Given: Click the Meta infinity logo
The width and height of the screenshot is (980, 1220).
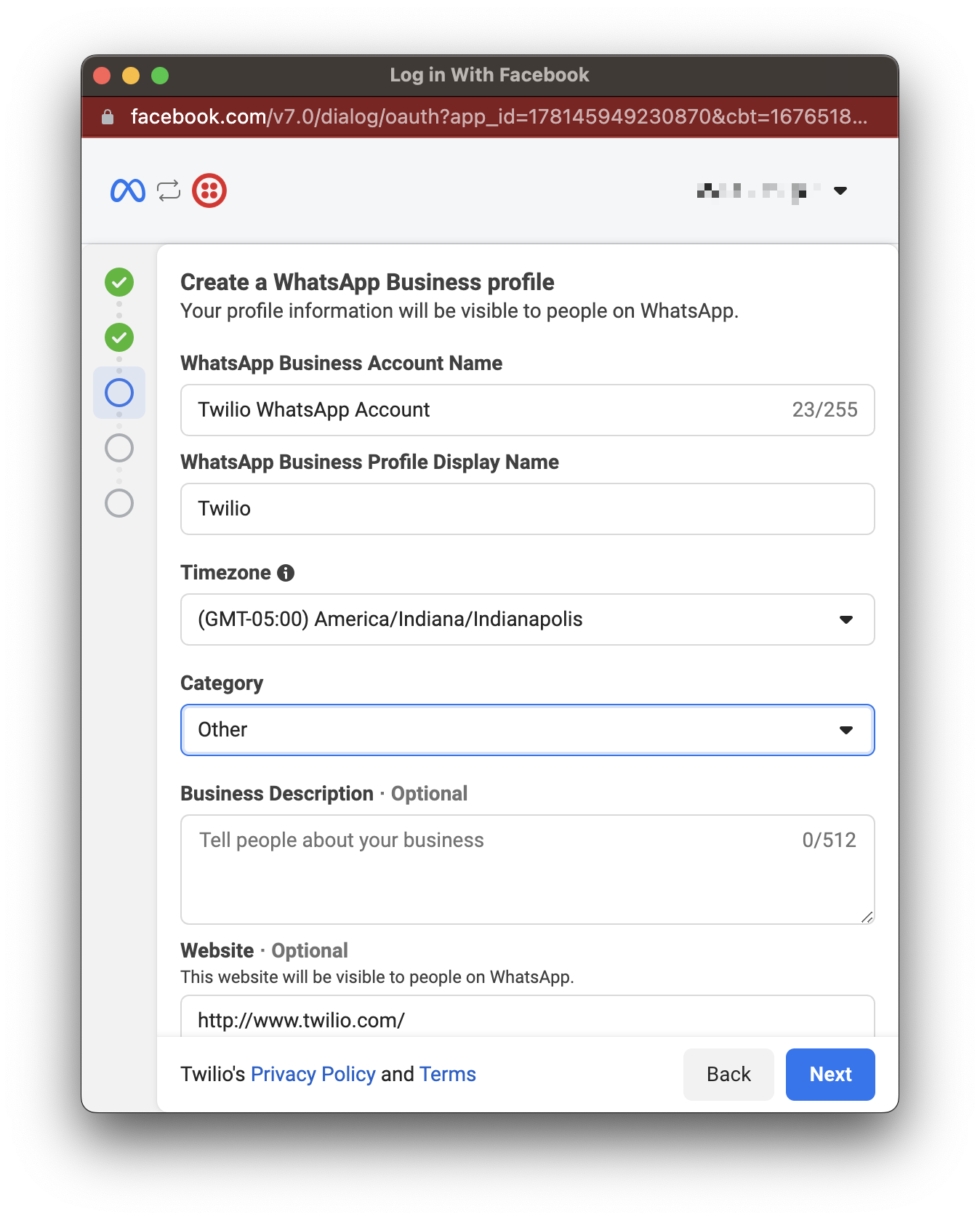Looking at the screenshot, I should tap(128, 190).
